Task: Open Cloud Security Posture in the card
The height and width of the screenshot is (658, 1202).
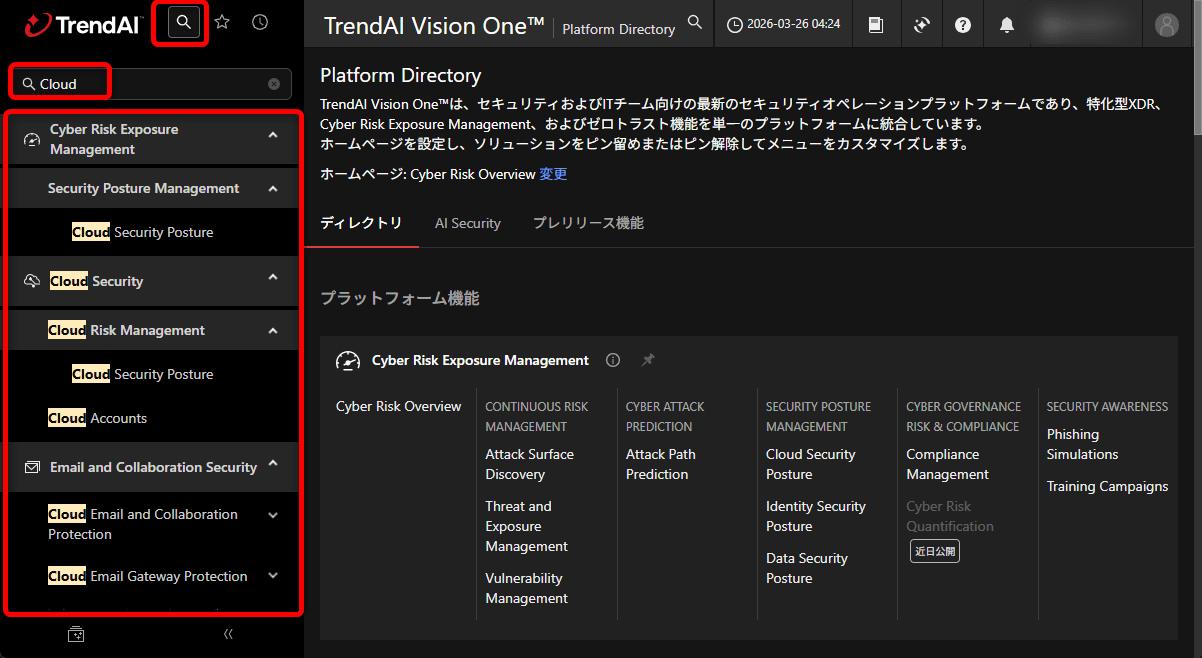Action: coord(811,464)
